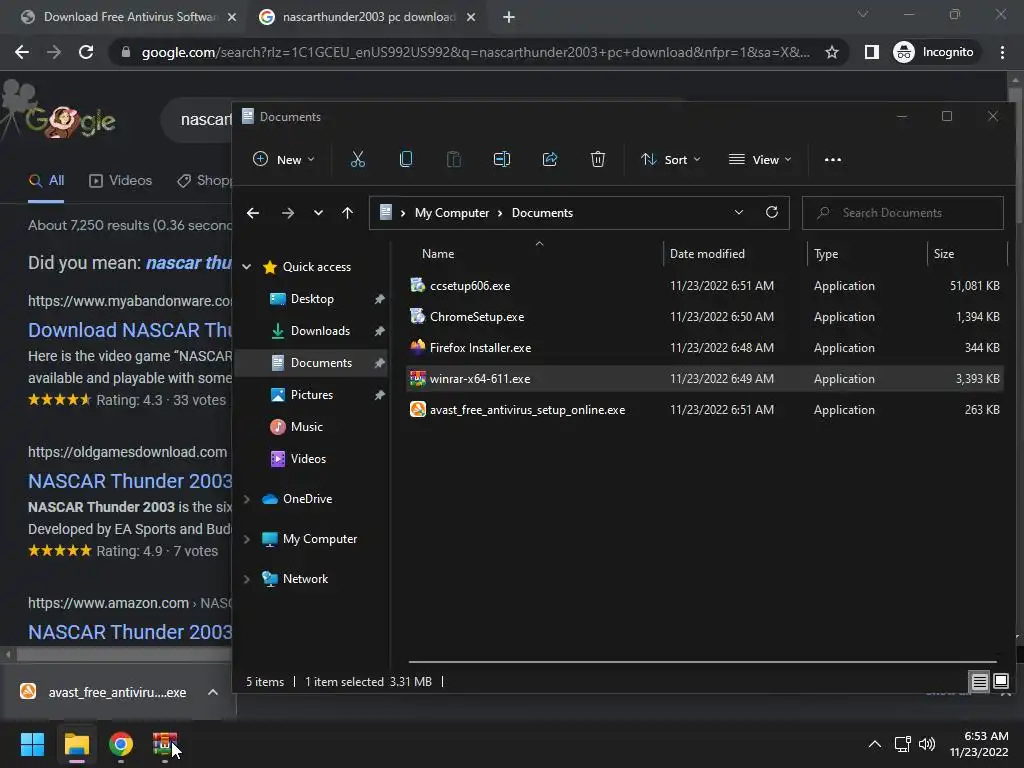The height and width of the screenshot is (768, 1024).
Task: Click the Rename icon in File Explorer toolbar
Action: (502, 159)
